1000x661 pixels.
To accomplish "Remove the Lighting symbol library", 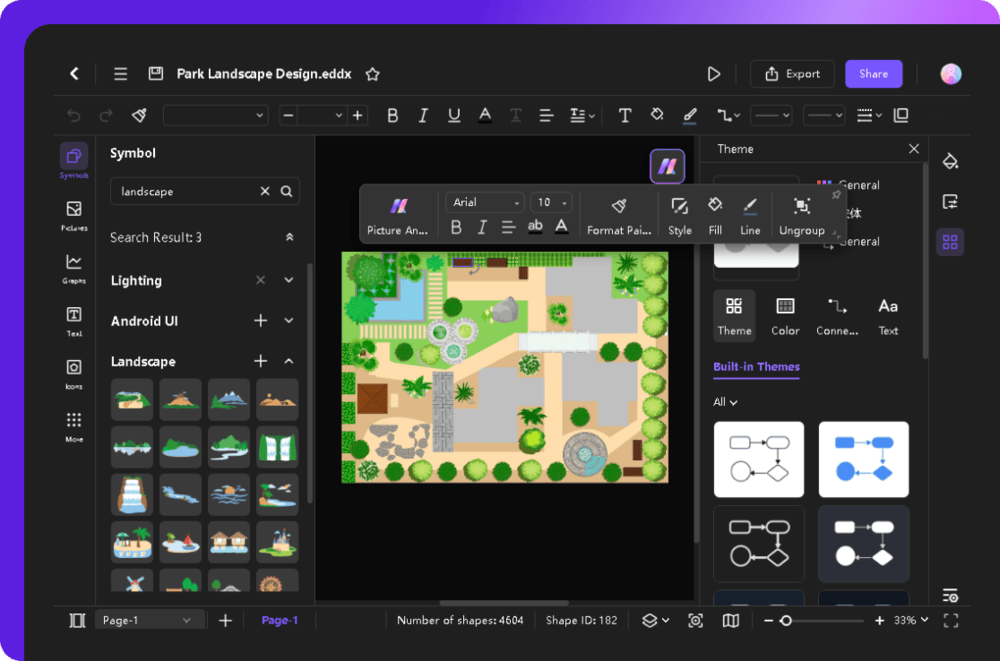I will [260, 280].
